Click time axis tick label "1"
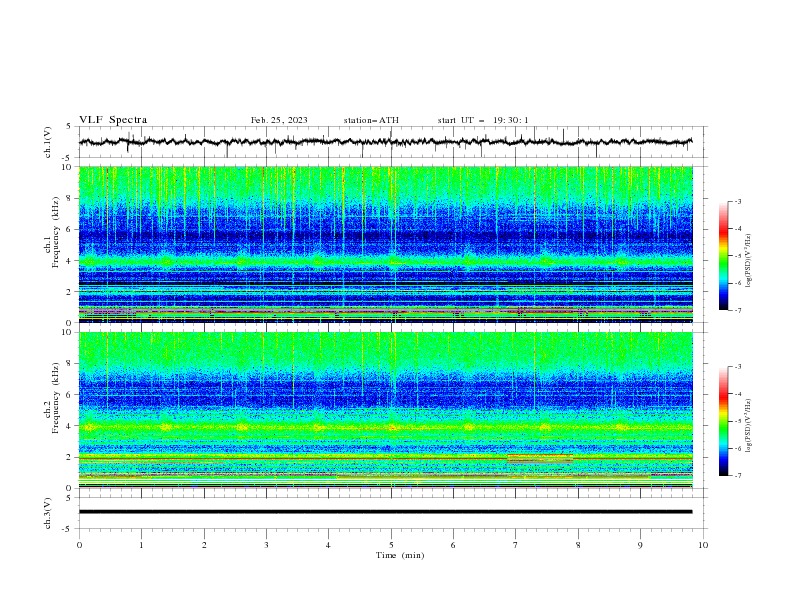 (142, 545)
